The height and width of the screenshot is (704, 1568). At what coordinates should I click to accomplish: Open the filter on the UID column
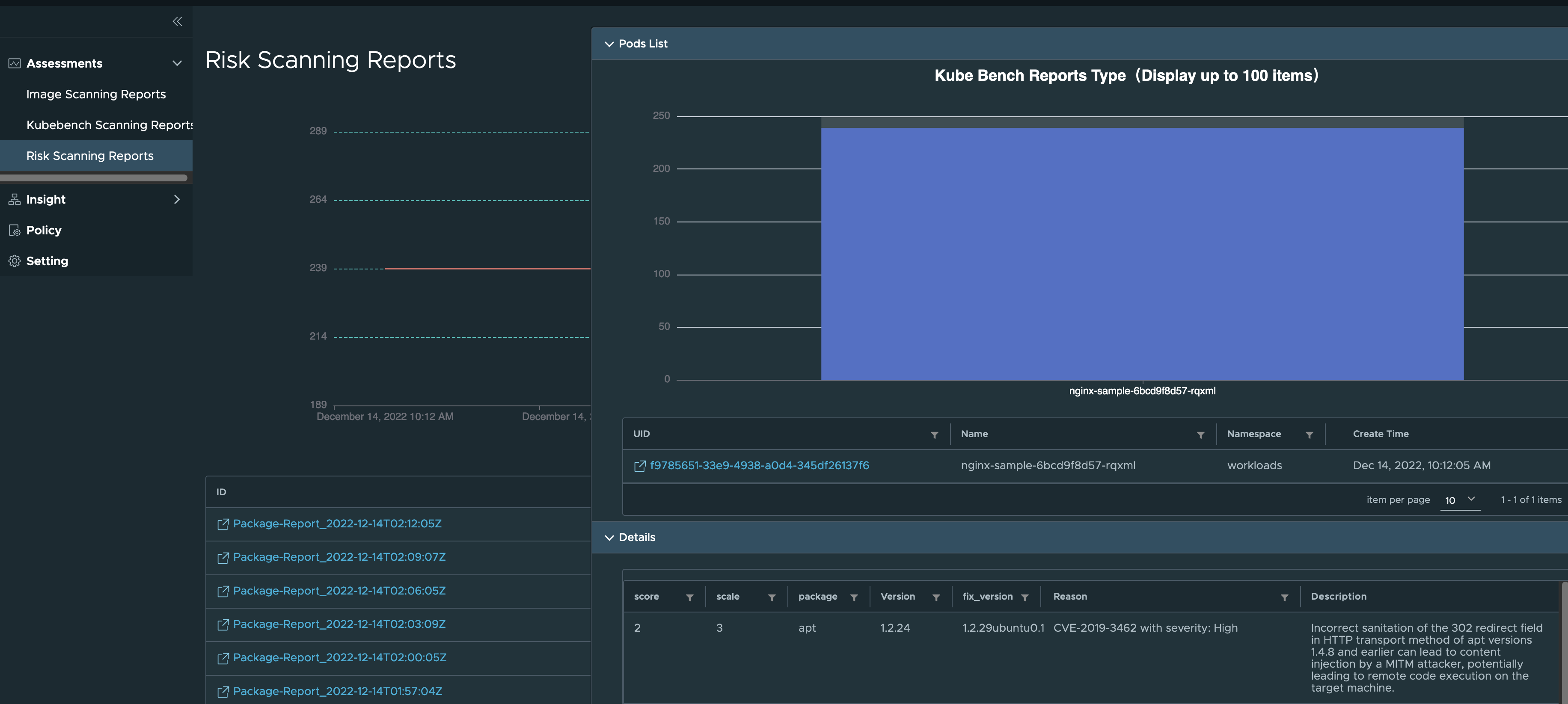click(x=934, y=435)
